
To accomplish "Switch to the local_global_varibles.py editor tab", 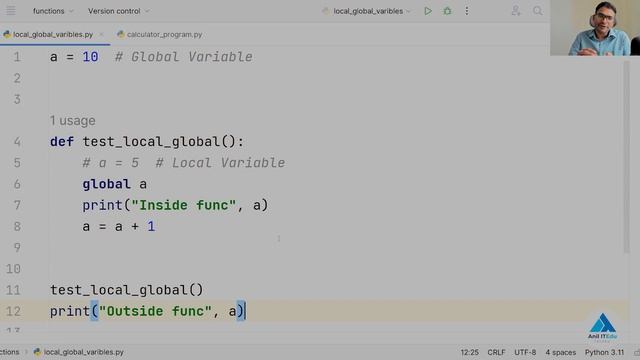I will [x=53, y=35].
